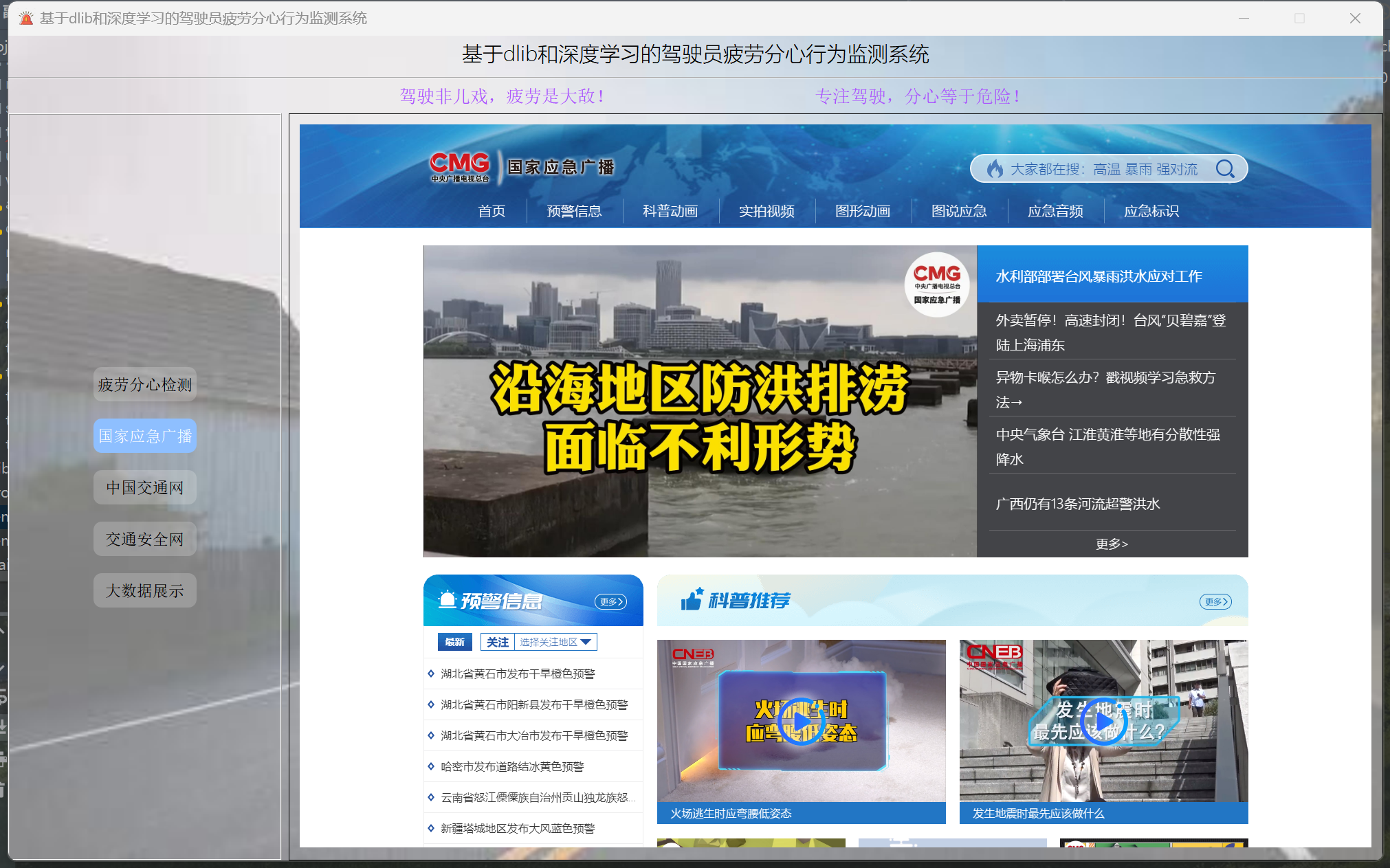Click 国家应急广播 sidebar button
The height and width of the screenshot is (868, 1390).
click(x=145, y=436)
